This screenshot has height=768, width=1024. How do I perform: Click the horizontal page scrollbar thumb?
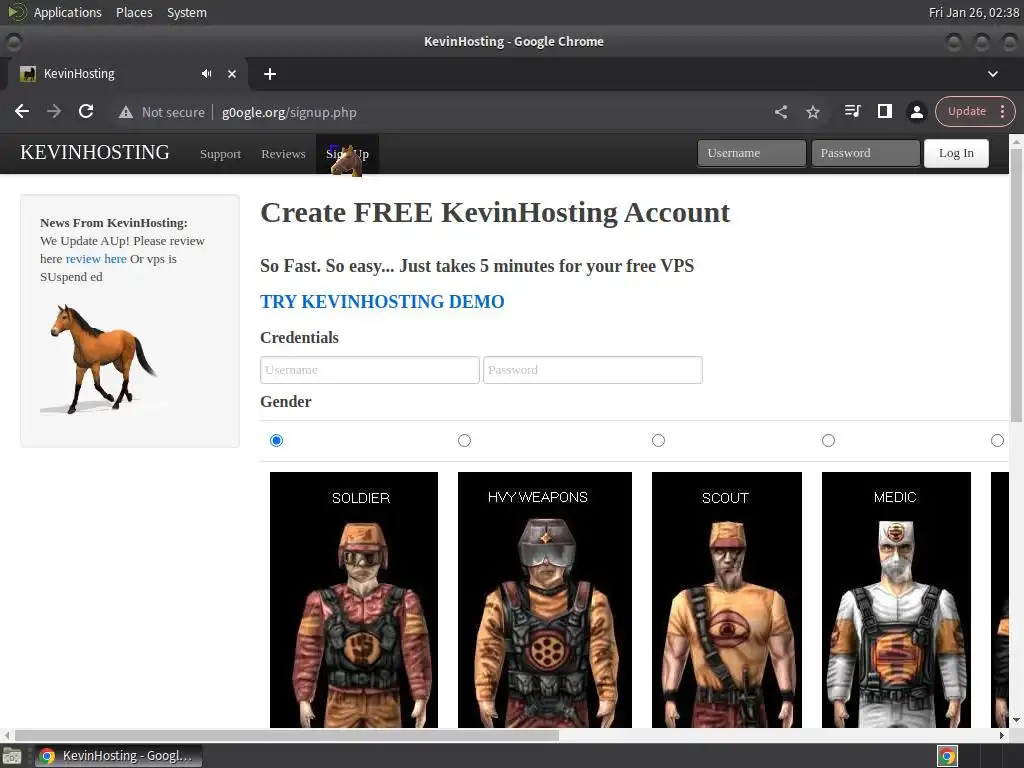click(x=287, y=735)
